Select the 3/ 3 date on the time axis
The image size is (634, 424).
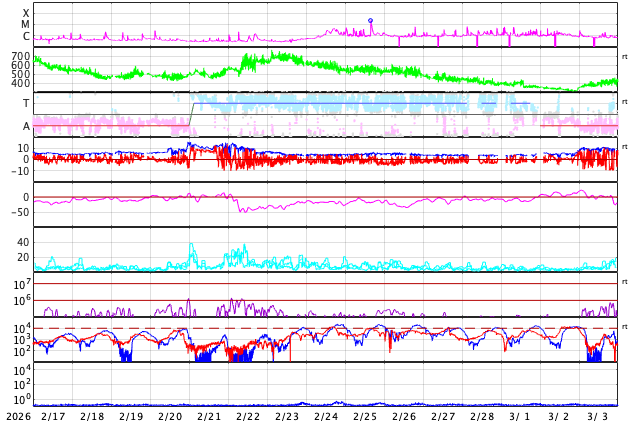click(598, 416)
